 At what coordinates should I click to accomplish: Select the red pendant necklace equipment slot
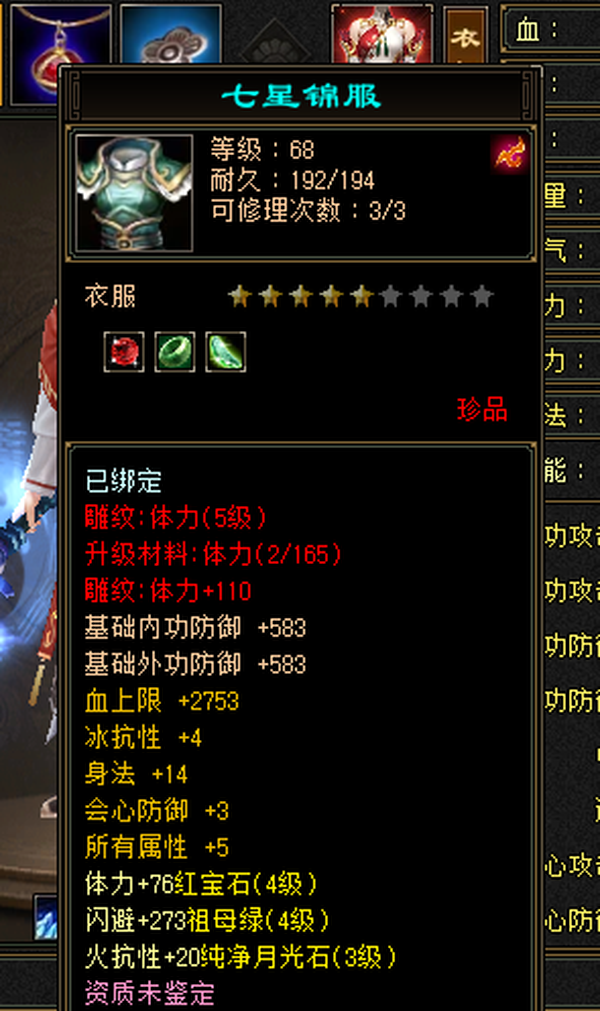[61, 53]
